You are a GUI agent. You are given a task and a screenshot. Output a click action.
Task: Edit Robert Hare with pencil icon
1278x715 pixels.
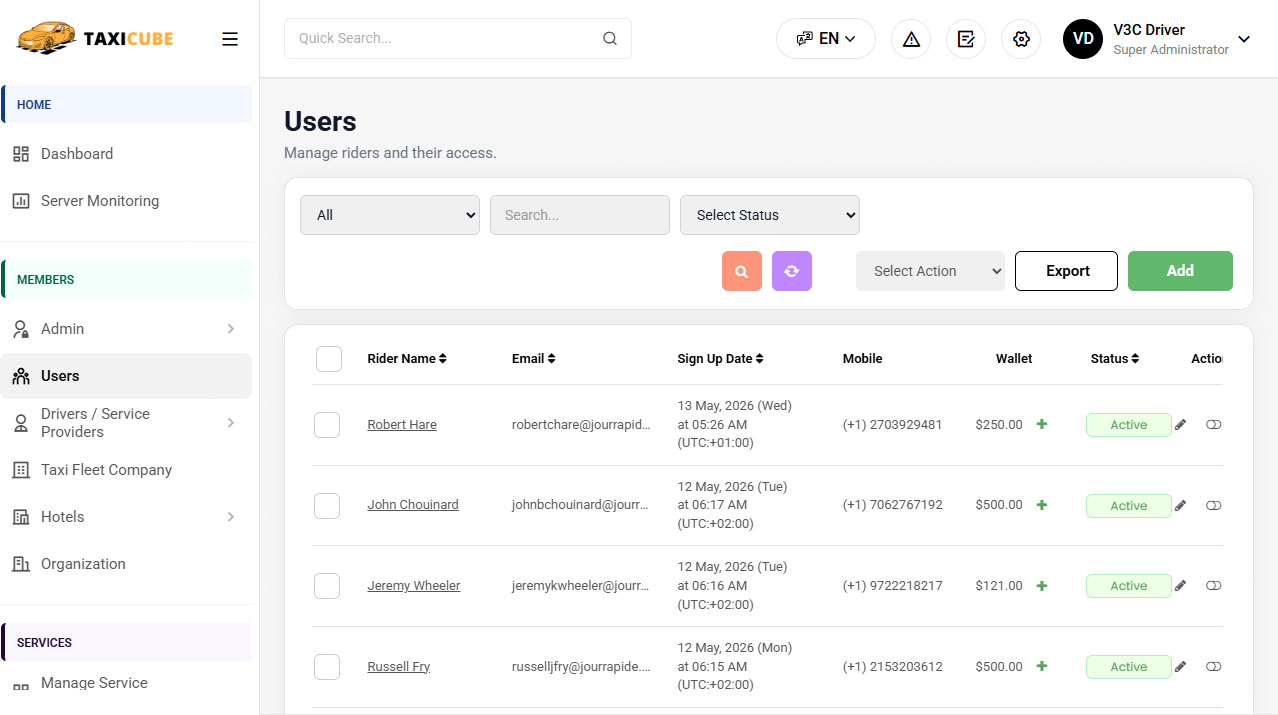click(1180, 425)
